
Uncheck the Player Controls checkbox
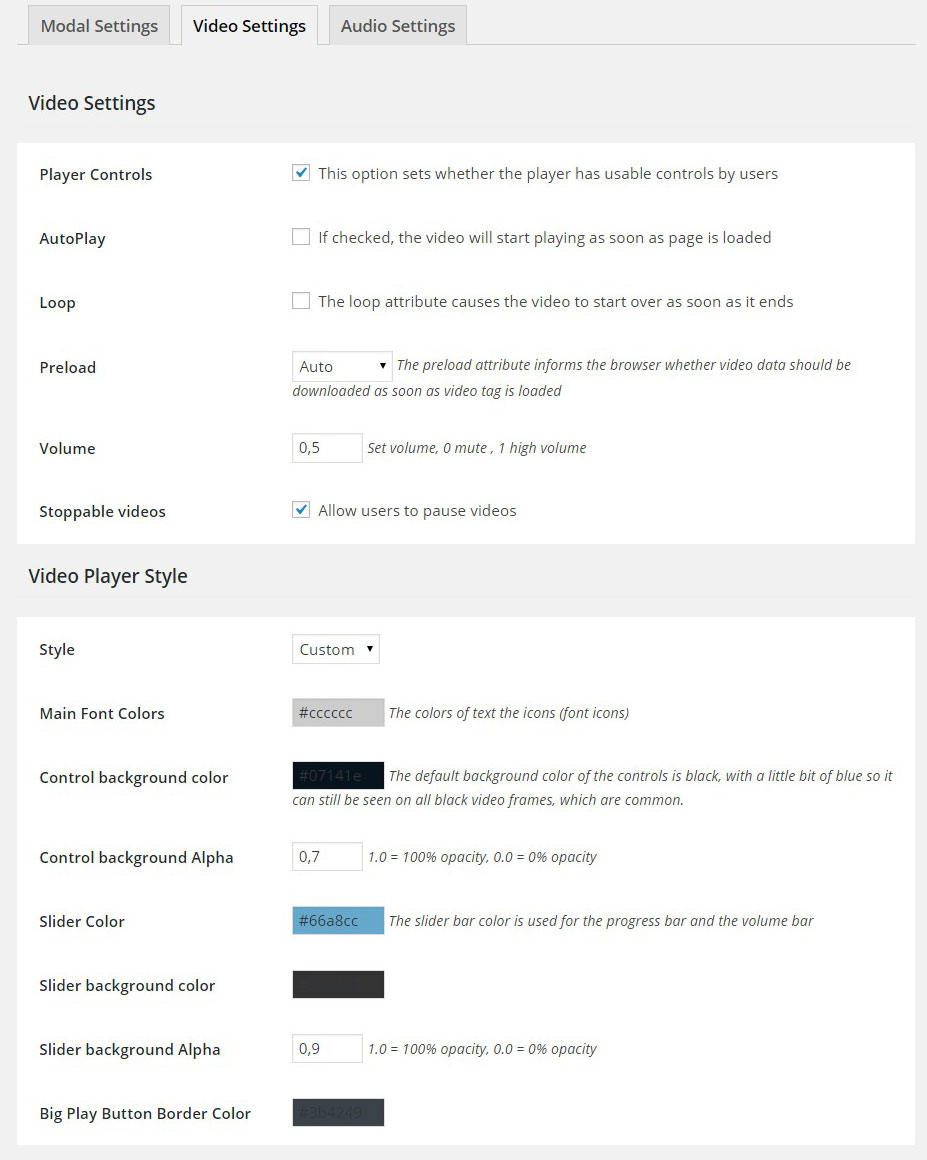pyautogui.click(x=301, y=173)
